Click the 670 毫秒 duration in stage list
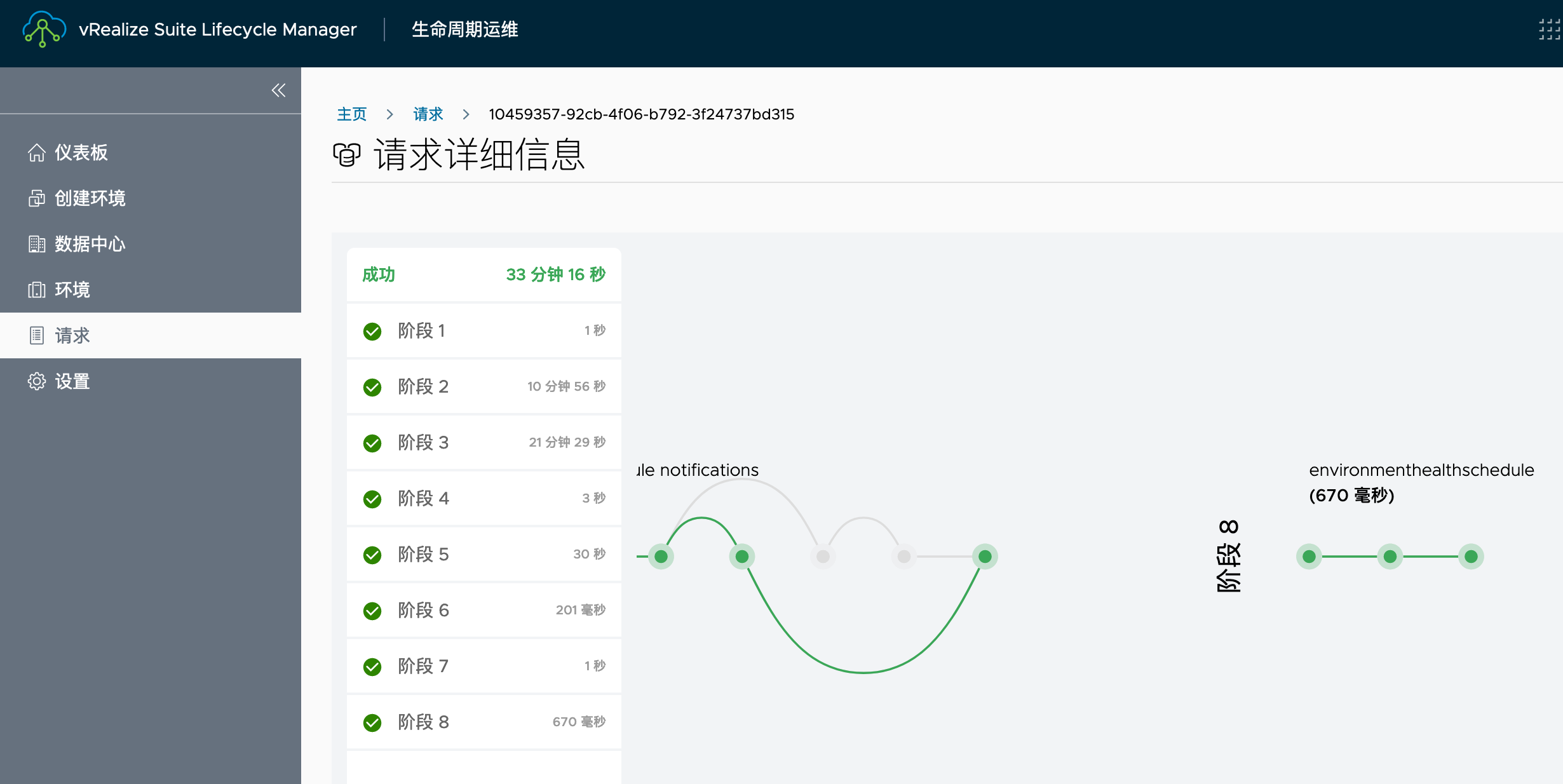This screenshot has height=784, width=1563. pyautogui.click(x=579, y=722)
